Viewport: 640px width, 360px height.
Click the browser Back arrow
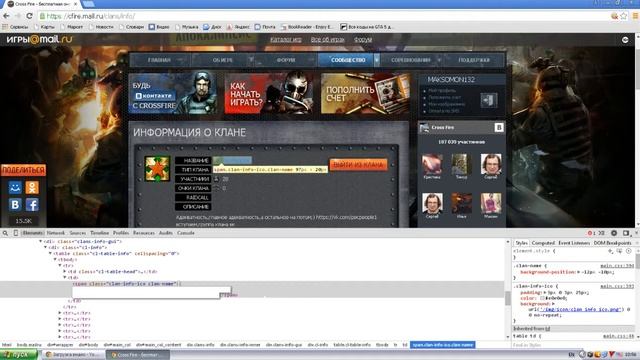tap(7, 16)
